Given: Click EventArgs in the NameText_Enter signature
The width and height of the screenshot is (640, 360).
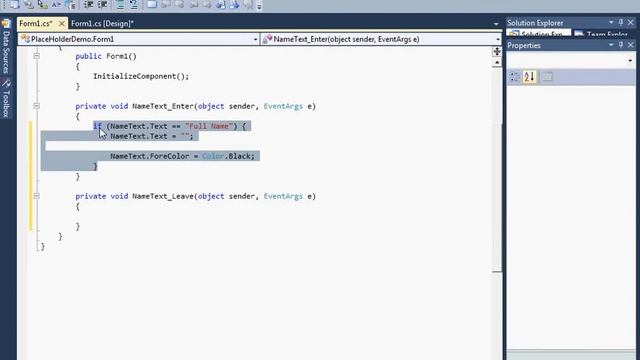Looking at the screenshot, I should click(x=283, y=106).
